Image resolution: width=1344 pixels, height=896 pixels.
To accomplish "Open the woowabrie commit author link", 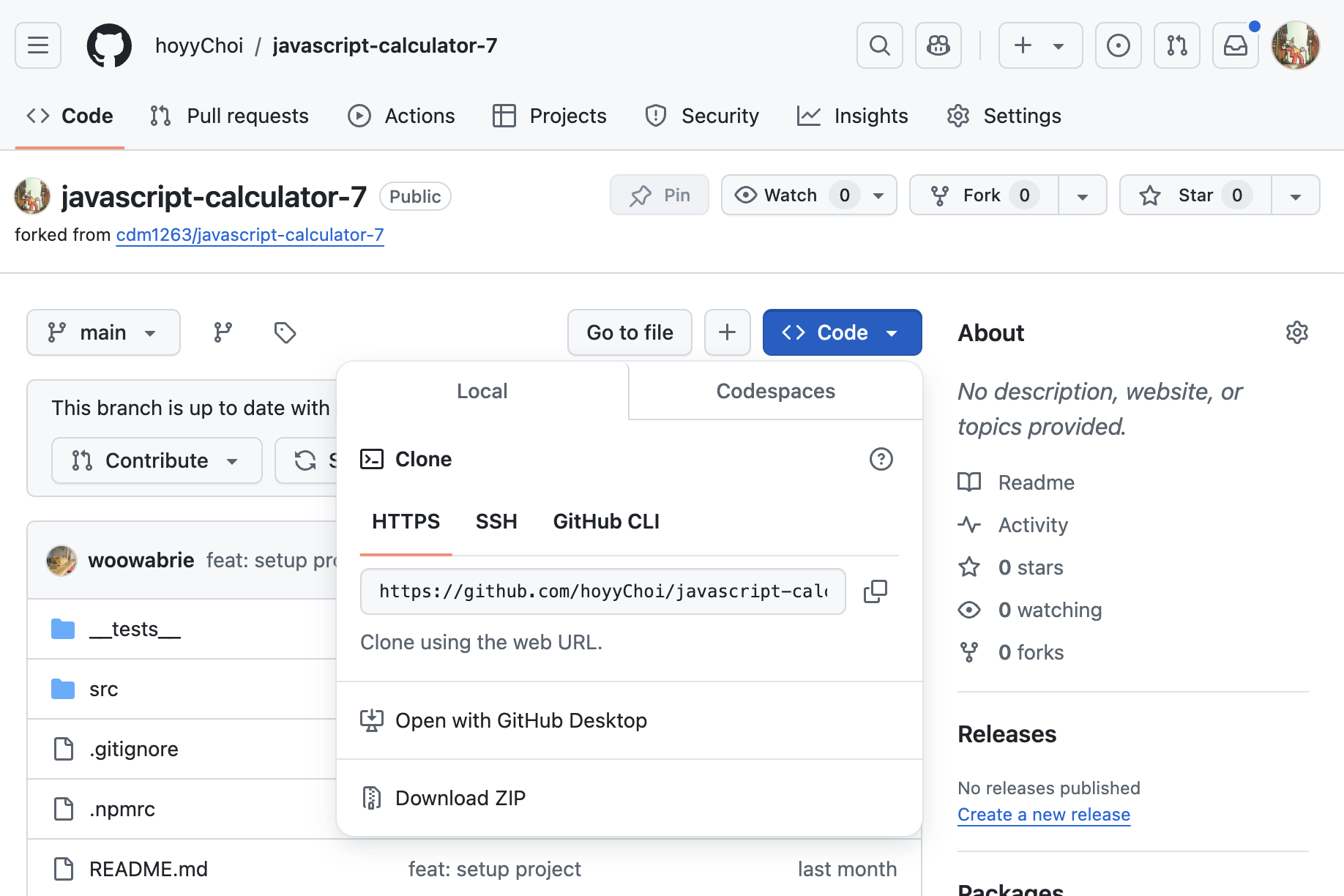I will pyautogui.click(x=141, y=560).
